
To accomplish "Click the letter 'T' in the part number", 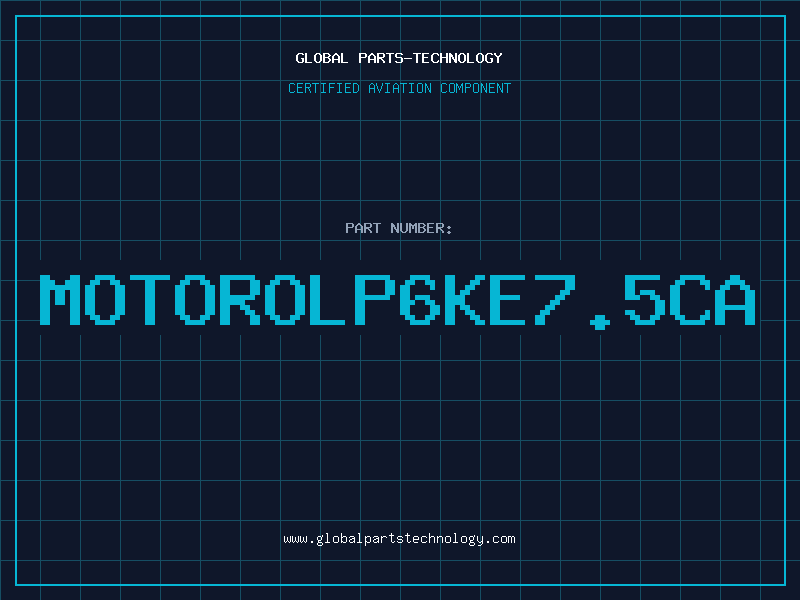I will coord(149,300).
